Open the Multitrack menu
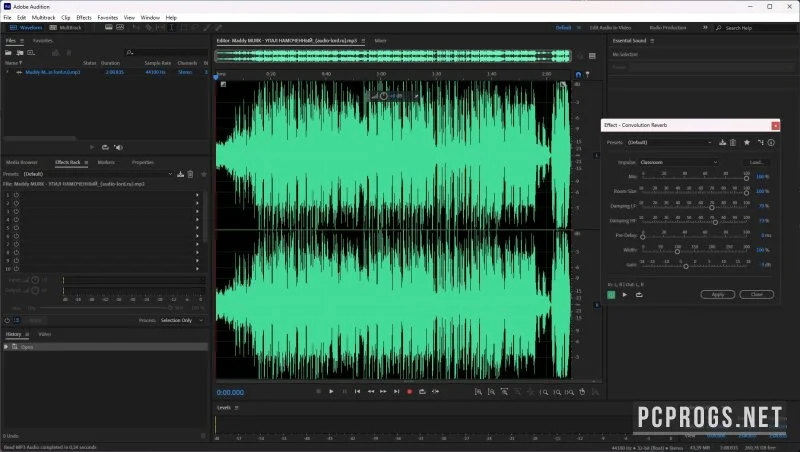 (43, 17)
